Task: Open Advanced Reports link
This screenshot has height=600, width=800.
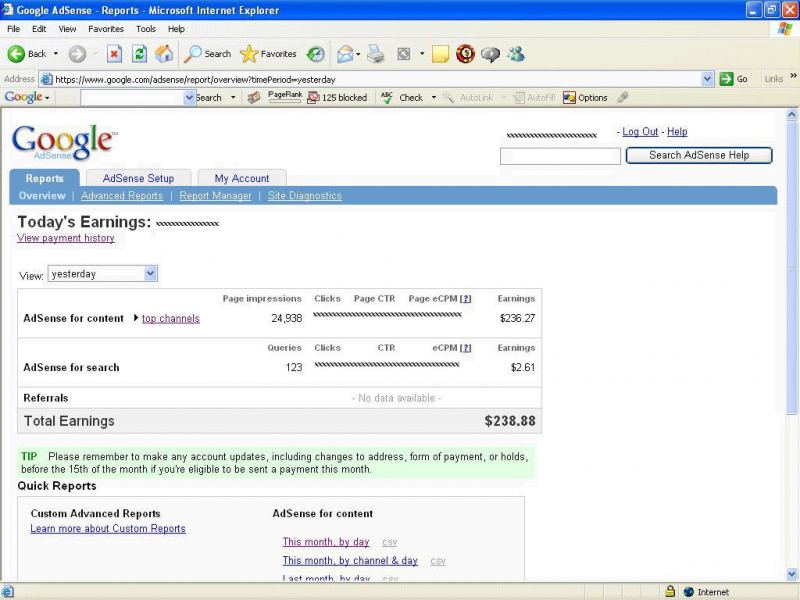Action: 121,195
